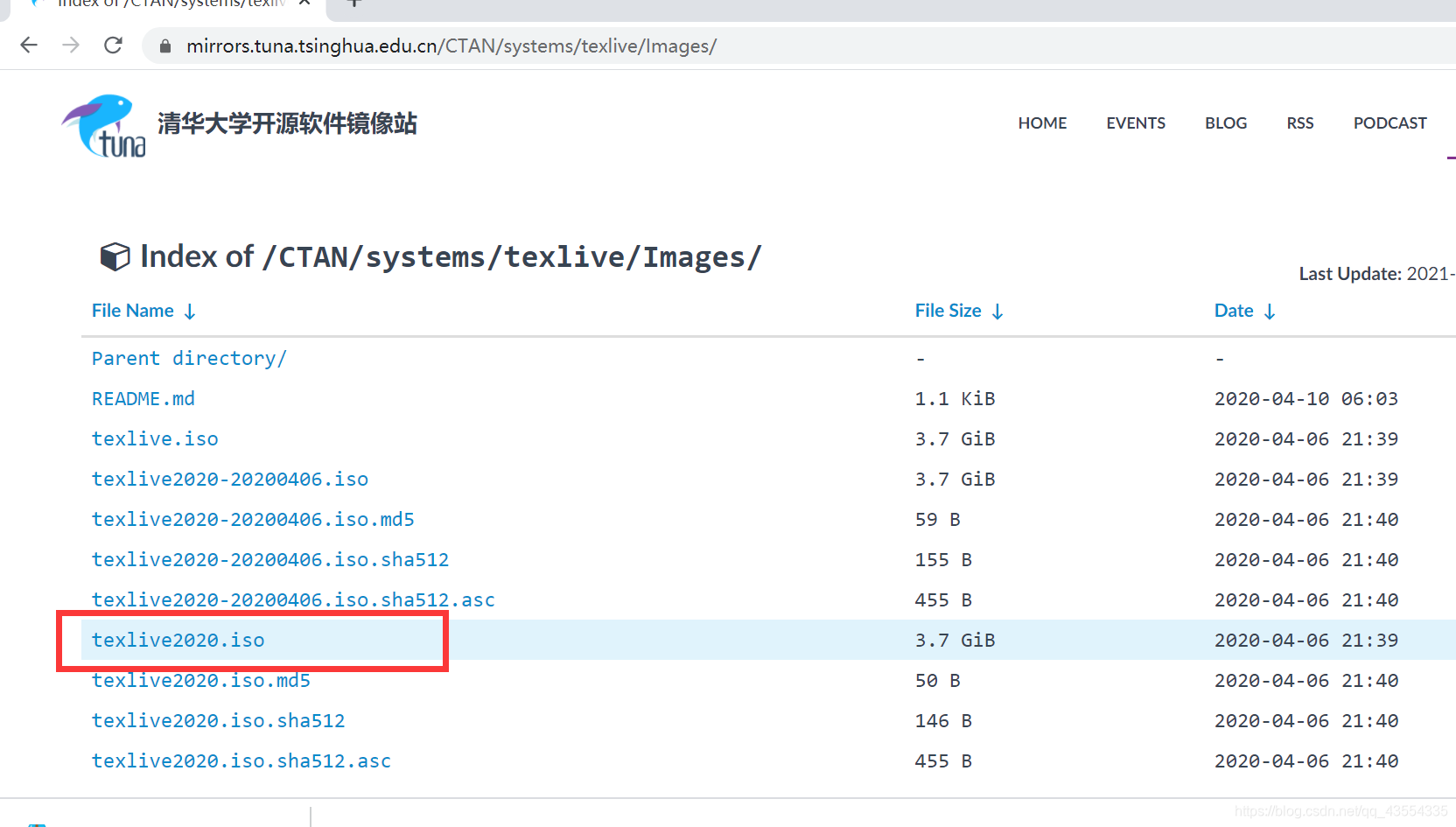Click the File Size column header

point(948,311)
